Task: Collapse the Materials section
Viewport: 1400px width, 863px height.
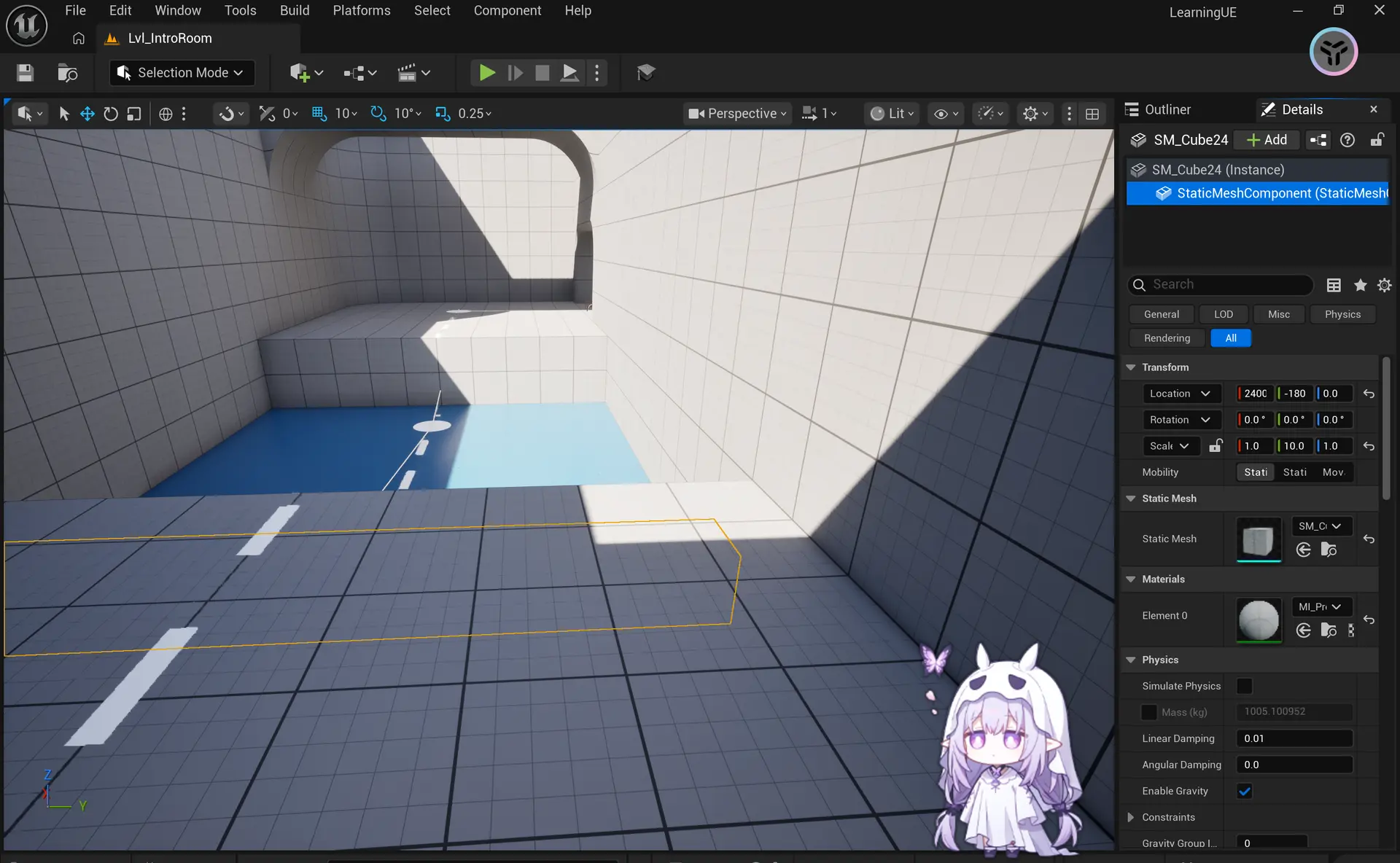Action: (1131, 579)
